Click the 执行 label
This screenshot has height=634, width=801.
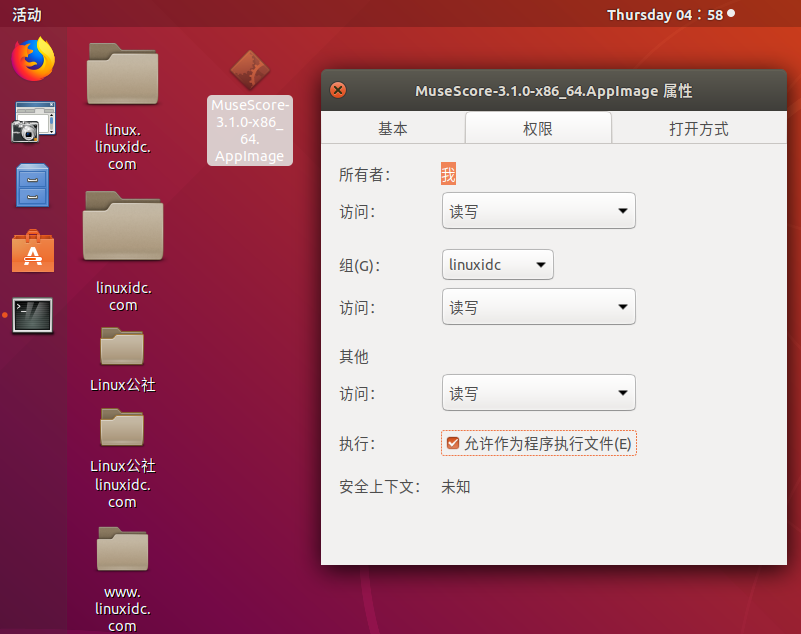357,443
